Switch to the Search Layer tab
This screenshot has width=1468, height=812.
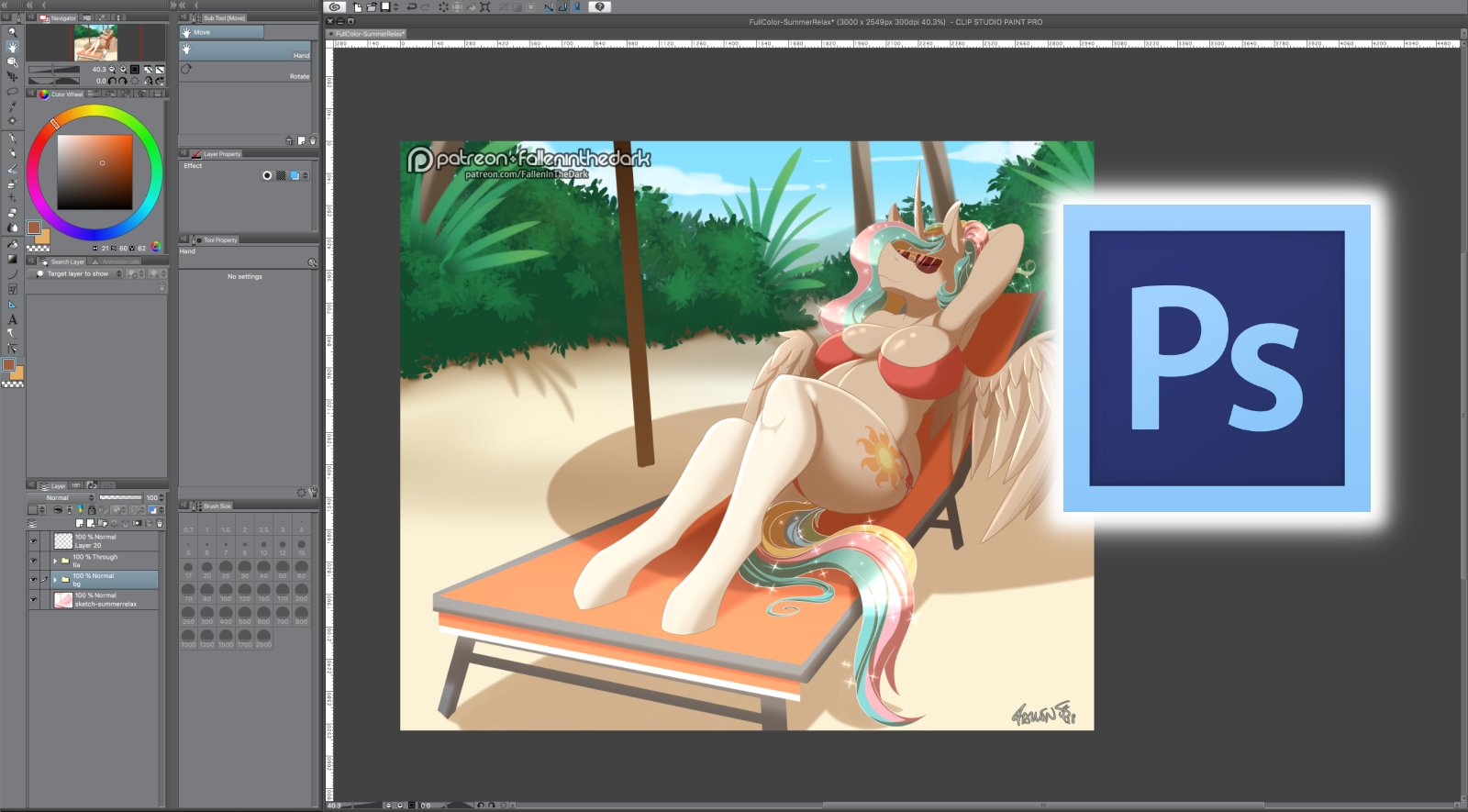click(62, 261)
